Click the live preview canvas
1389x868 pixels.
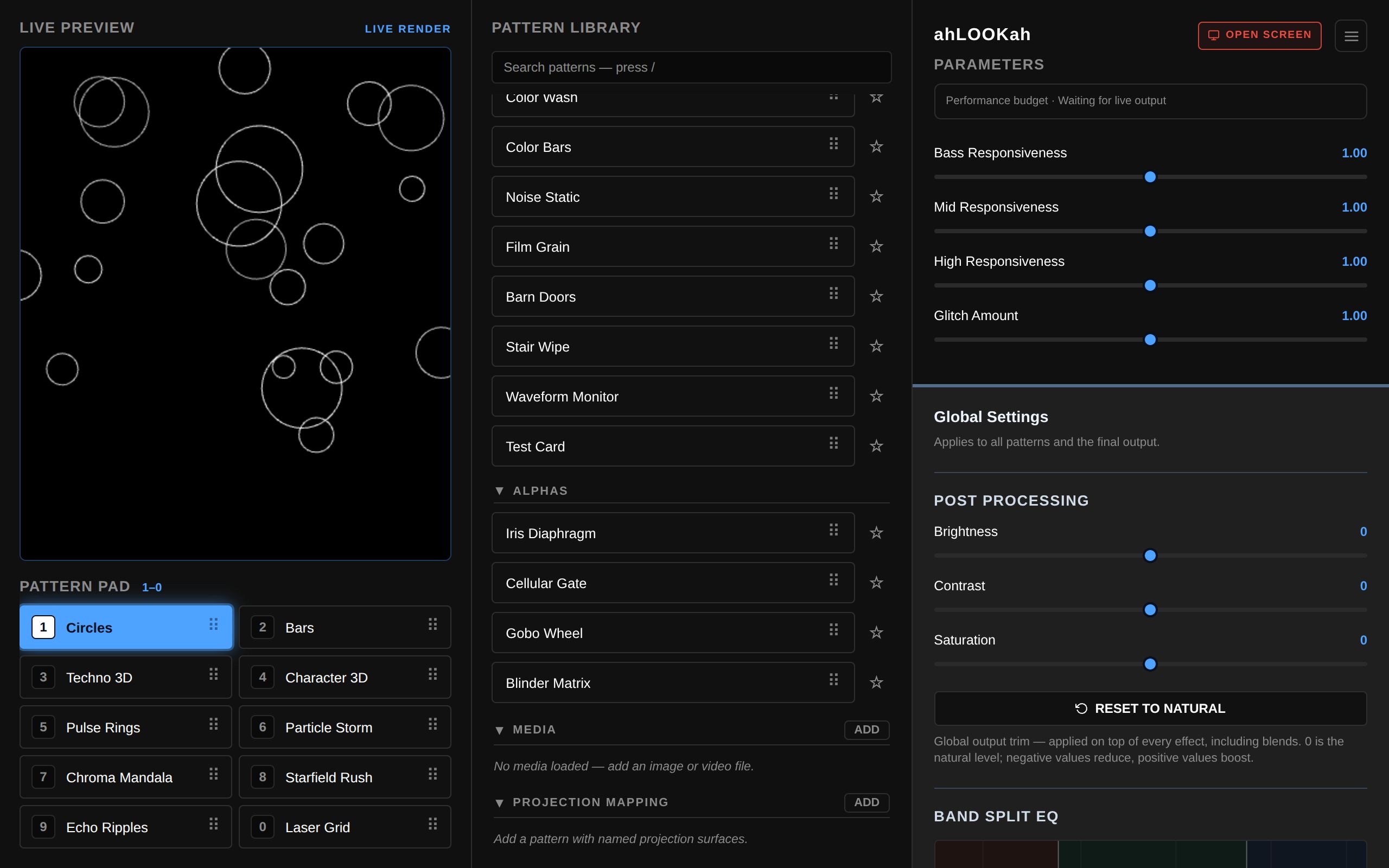(x=235, y=304)
